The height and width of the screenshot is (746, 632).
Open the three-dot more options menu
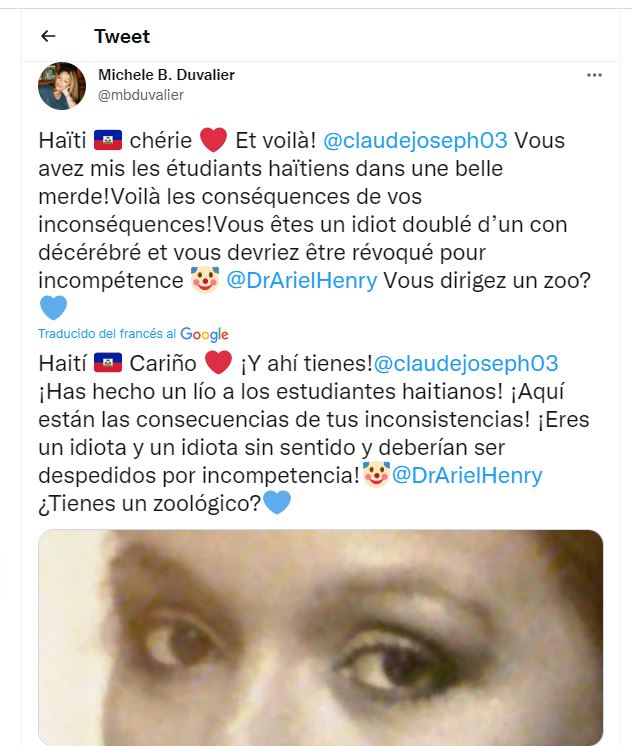[x=594, y=75]
